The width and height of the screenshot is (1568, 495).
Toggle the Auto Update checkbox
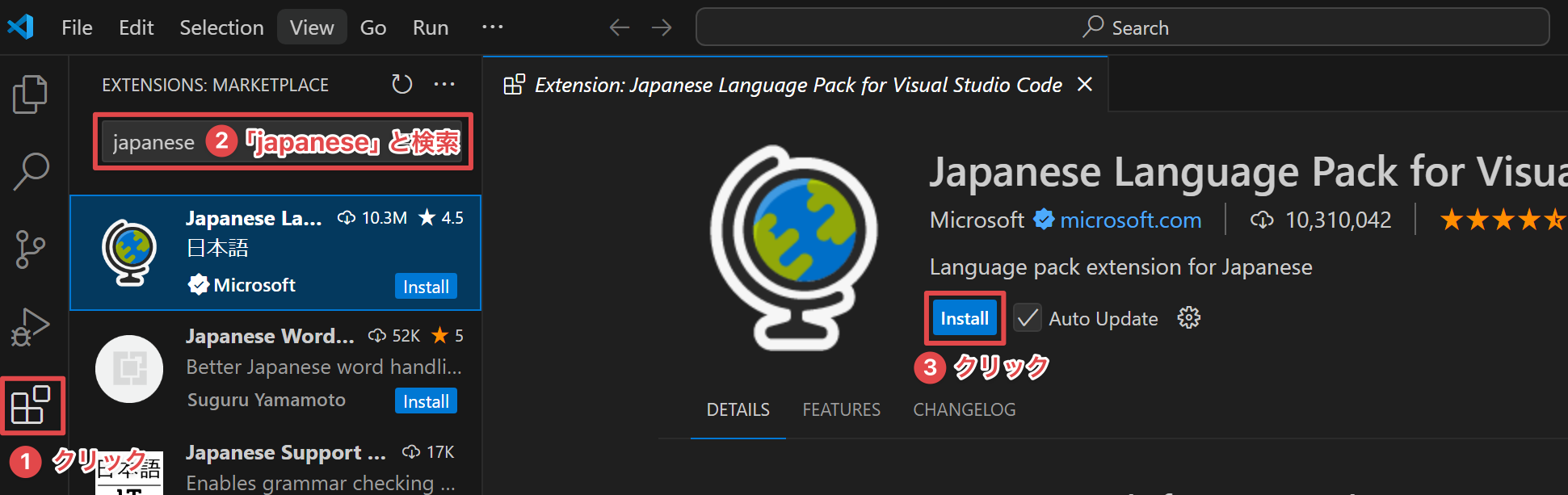1027,318
